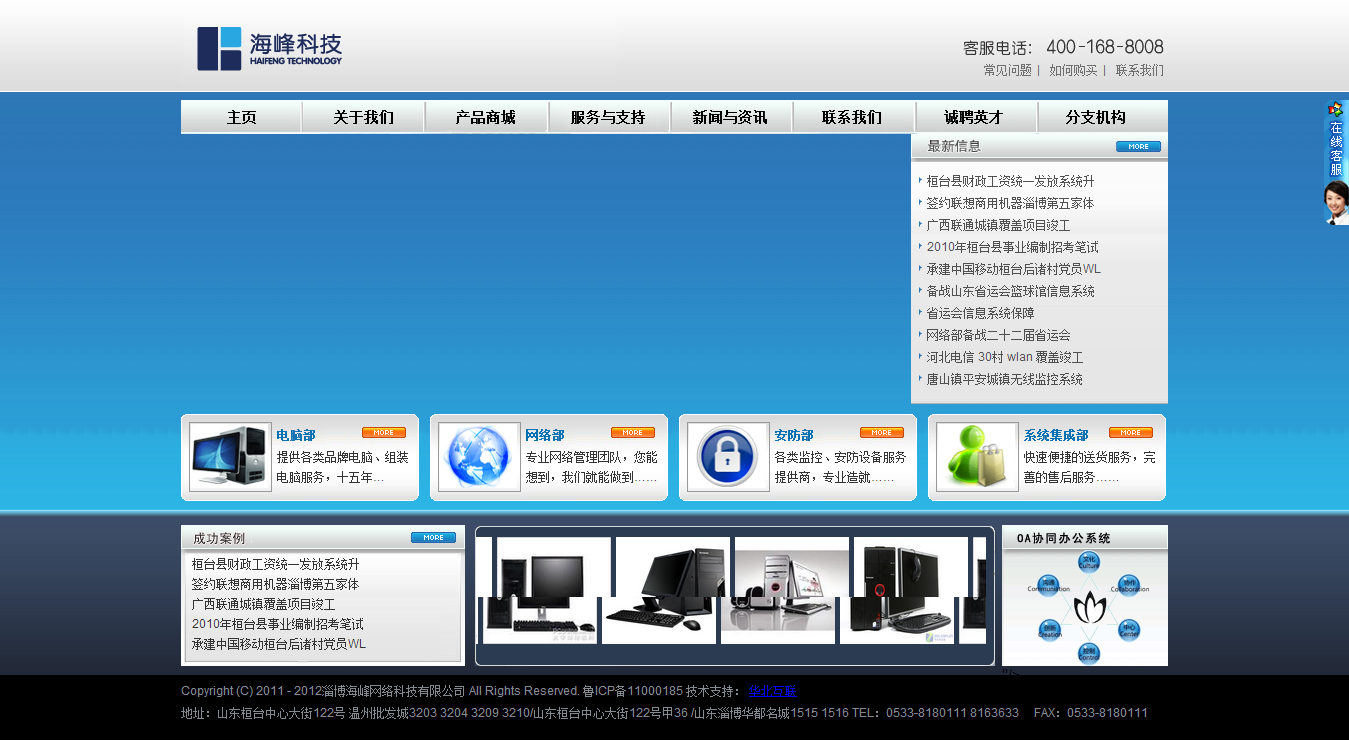The image size is (1349, 741).
Task: Open the 安防部 padlock icon
Action: coord(728,457)
